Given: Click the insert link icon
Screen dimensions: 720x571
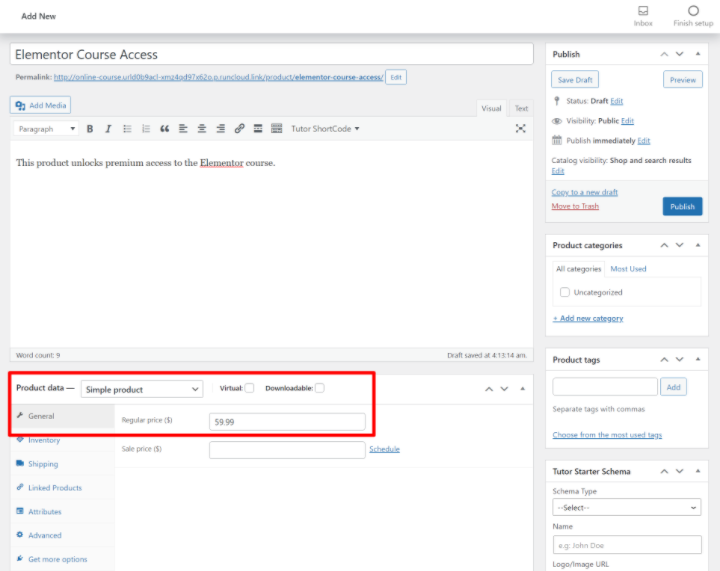Looking at the screenshot, I should click(239, 129).
